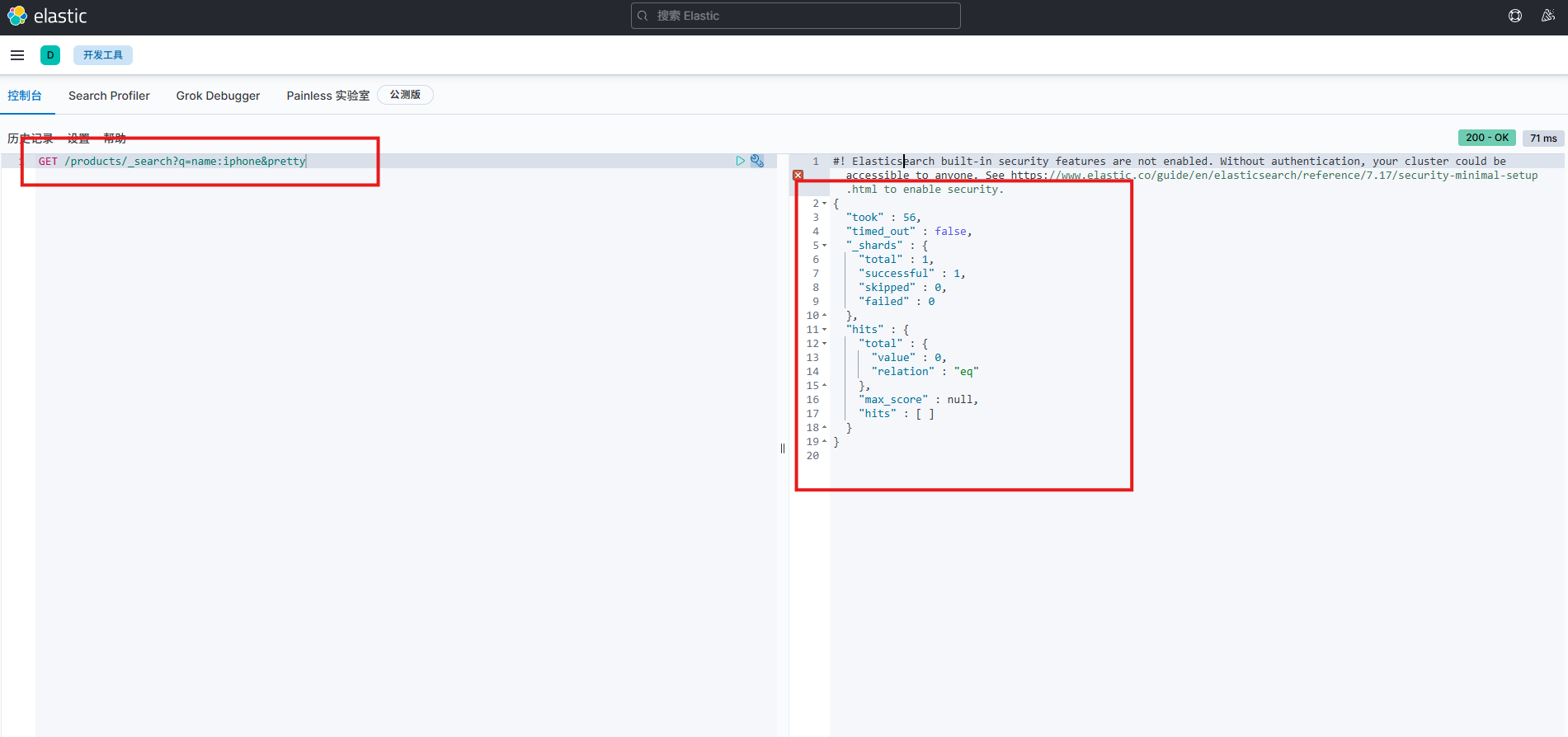1568x737 pixels.
Task: Click the green D space avatar
Action: [50, 55]
